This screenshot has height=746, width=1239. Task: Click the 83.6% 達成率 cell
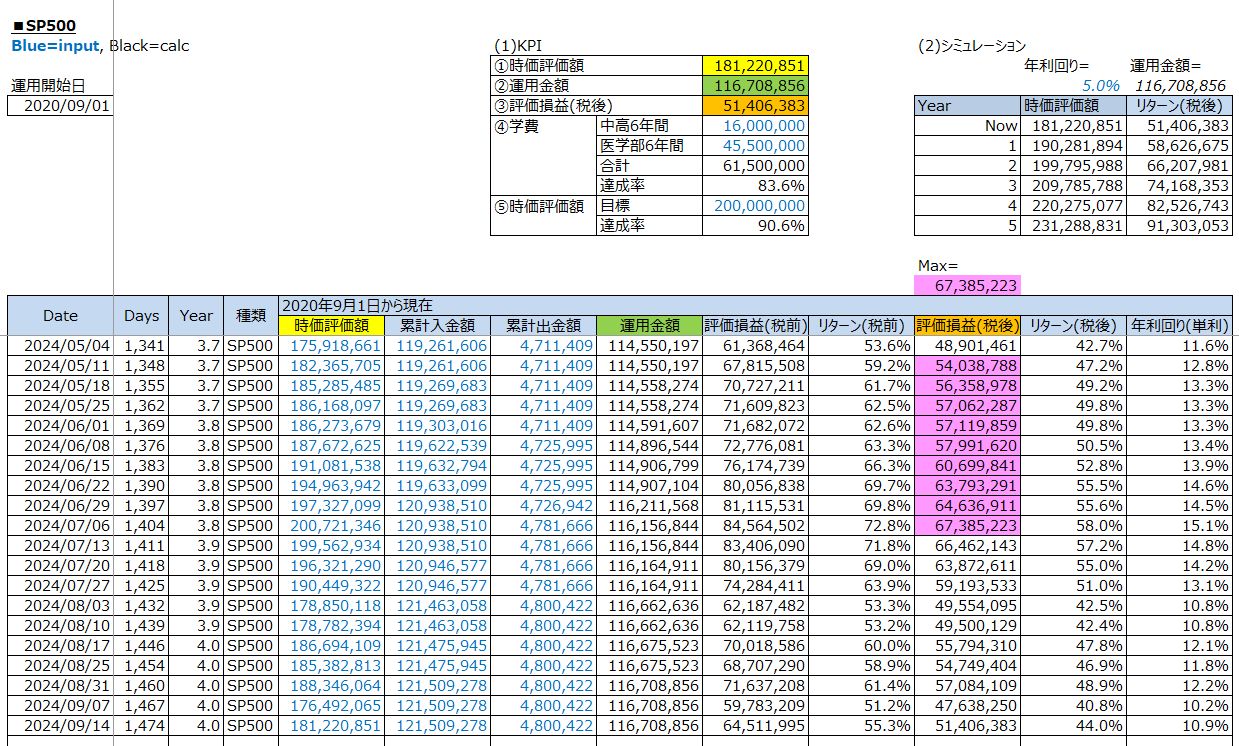(755, 185)
